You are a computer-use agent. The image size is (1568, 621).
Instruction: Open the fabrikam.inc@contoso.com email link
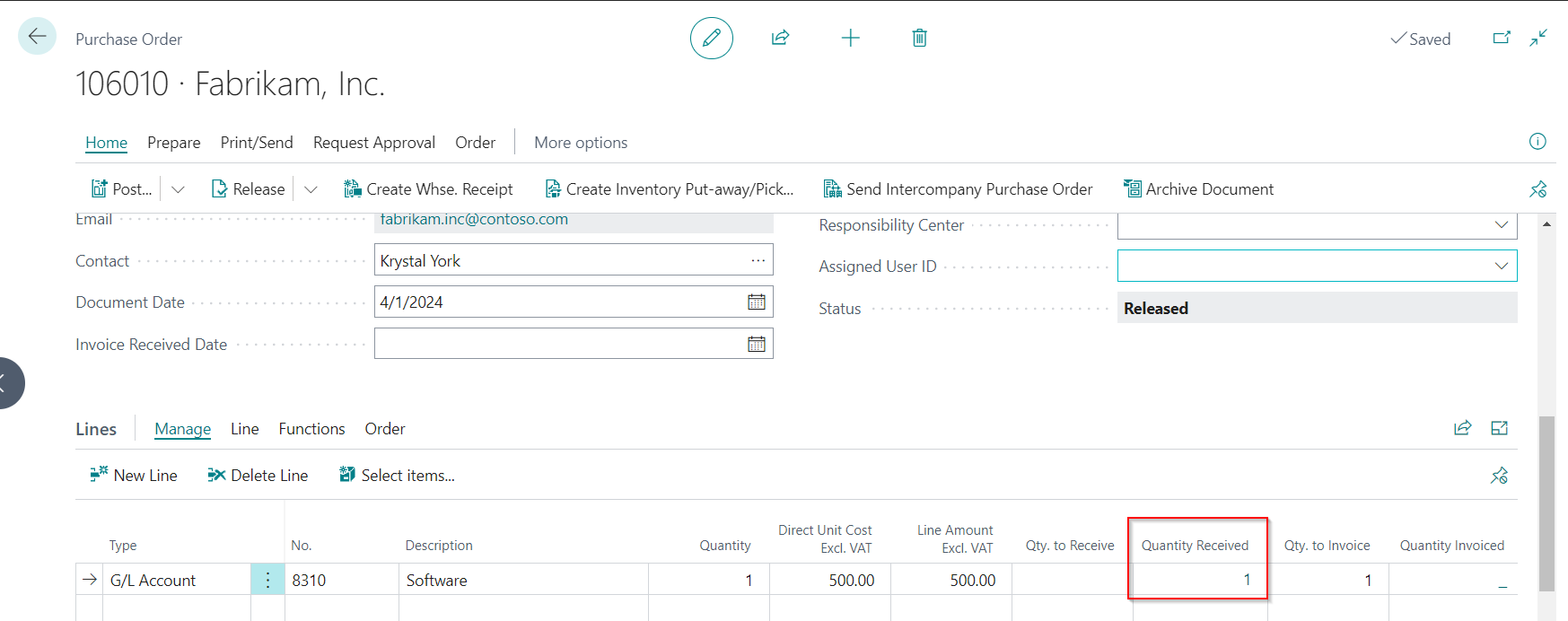click(474, 220)
